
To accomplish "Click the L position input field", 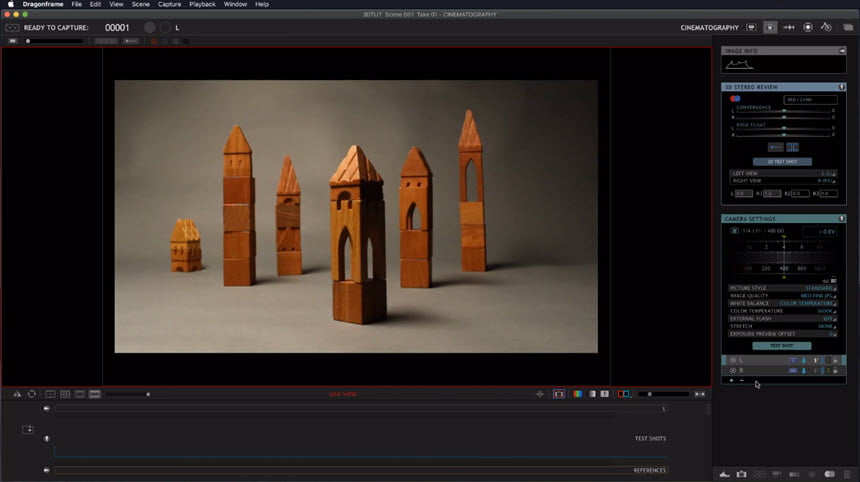I will click(x=744, y=194).
